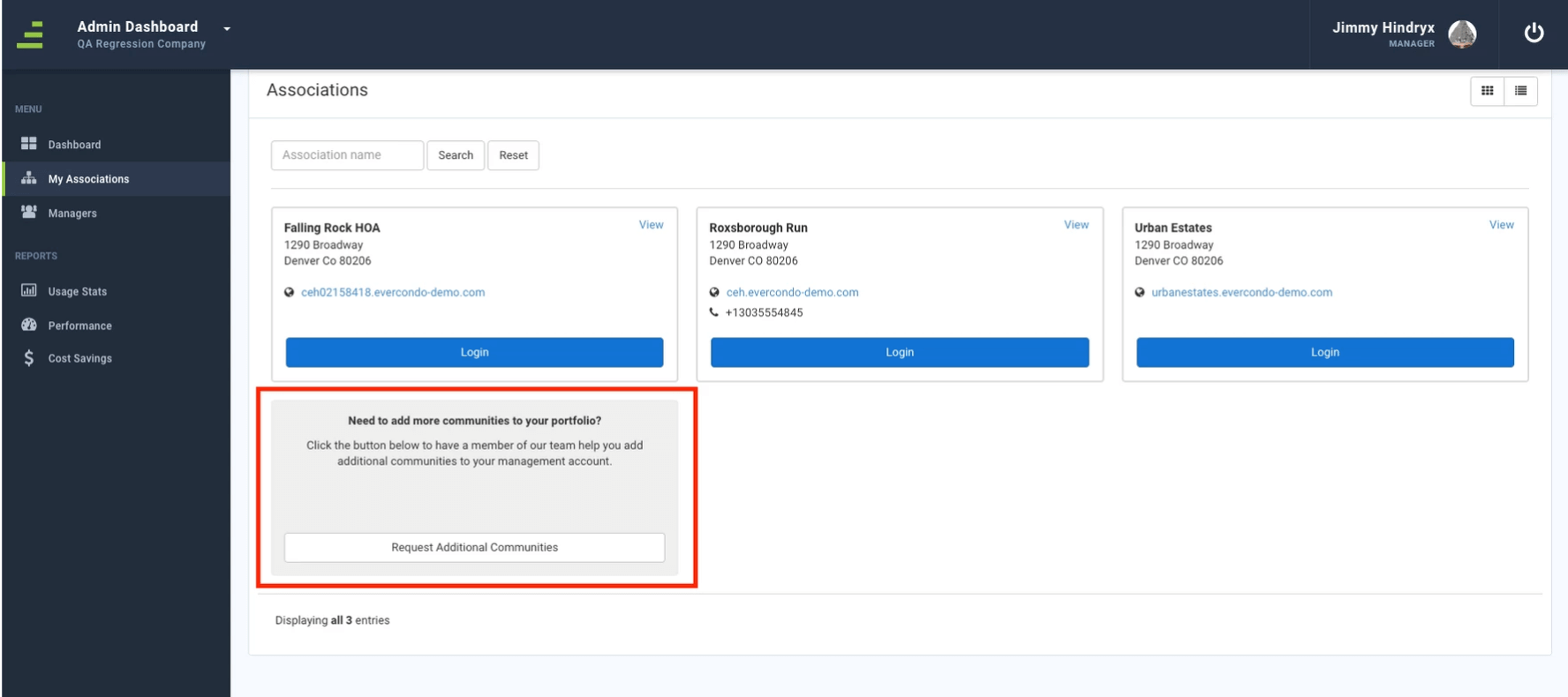The width and height of the screenshot is (1568, 697).
Task: Switch to list view icon
Action: click(1521, 91)
